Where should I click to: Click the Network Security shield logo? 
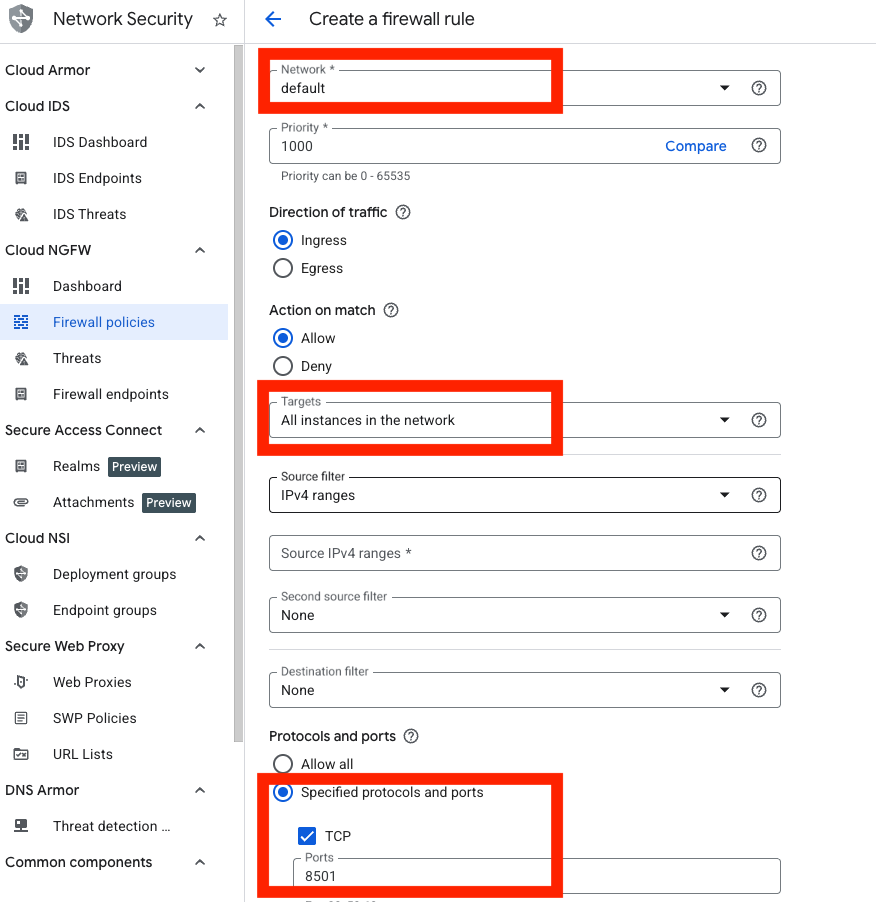pyautogui.click(x=21, y=19)
